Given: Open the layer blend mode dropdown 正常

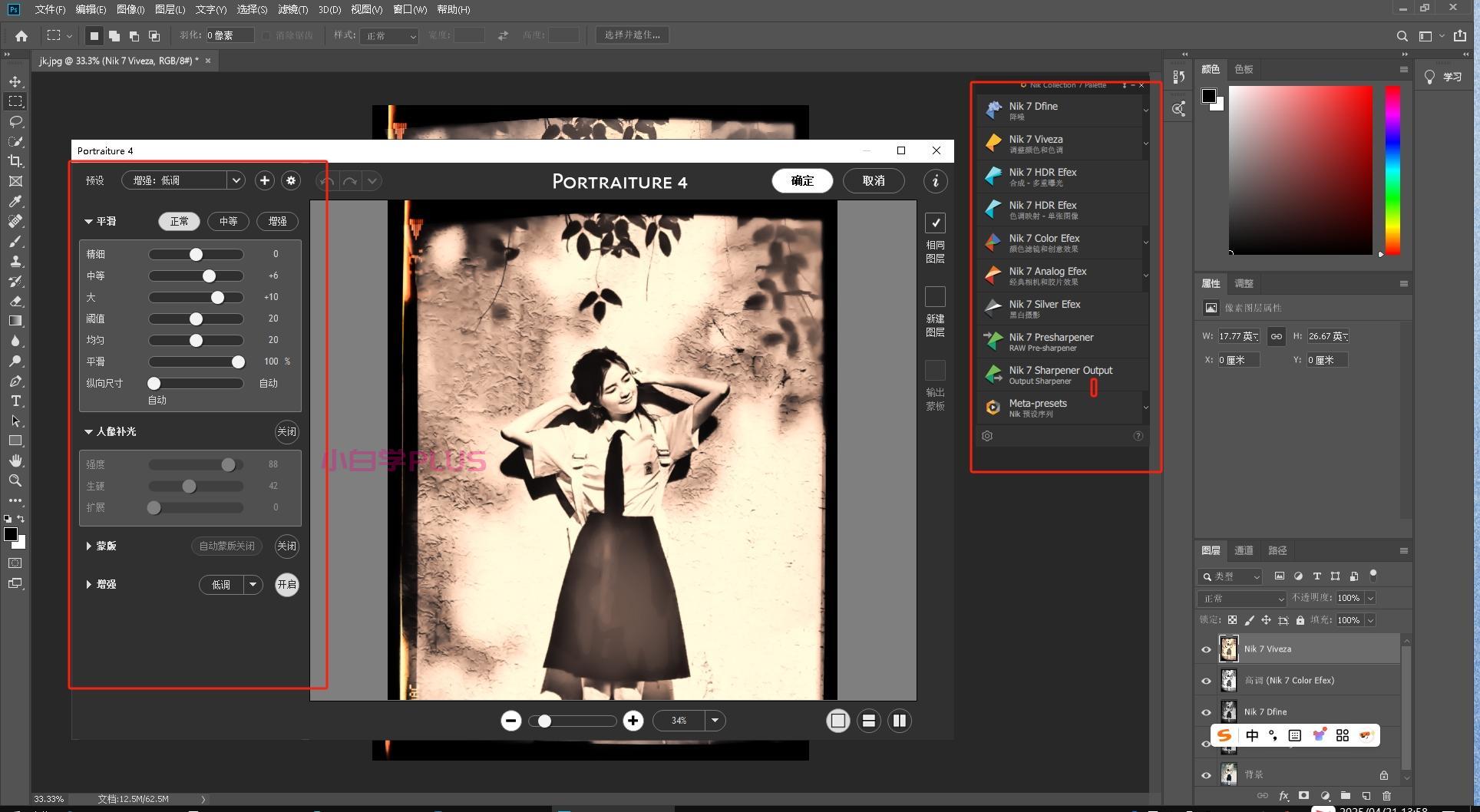Looking at the screenshot, I should pyautogui.click(x=1241, y=599).
